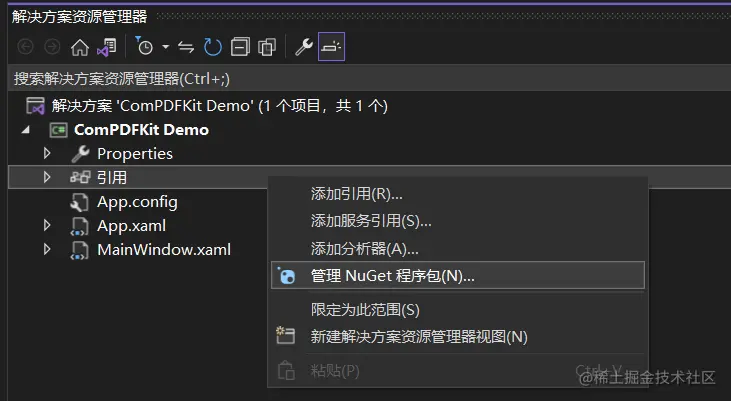Toggle Show All Files icon
This screenshot has height=401, width=731.
267,47
